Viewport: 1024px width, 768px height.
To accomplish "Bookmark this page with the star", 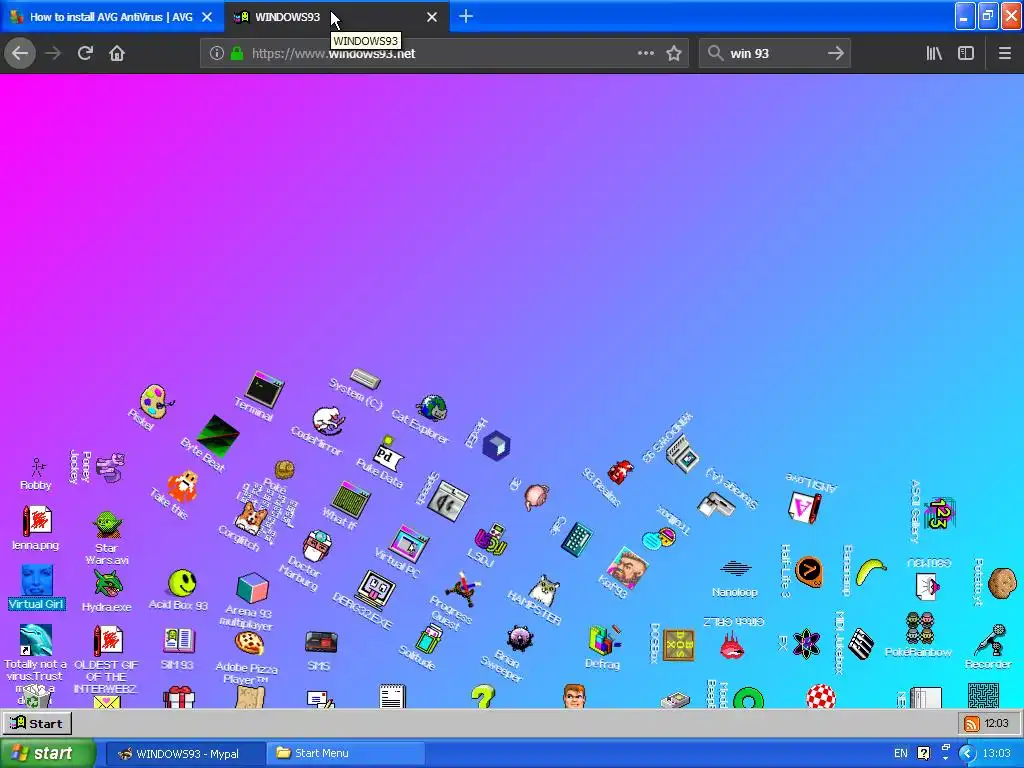I will [674, 54].
